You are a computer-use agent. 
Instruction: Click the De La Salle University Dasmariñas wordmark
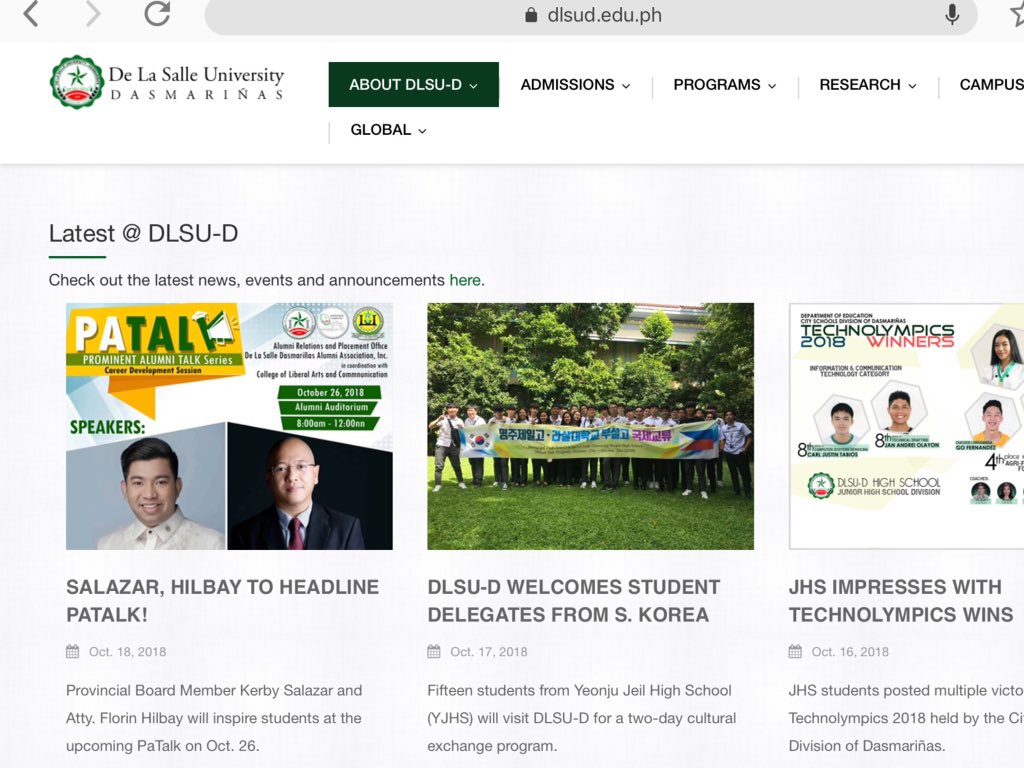[197, 83]
